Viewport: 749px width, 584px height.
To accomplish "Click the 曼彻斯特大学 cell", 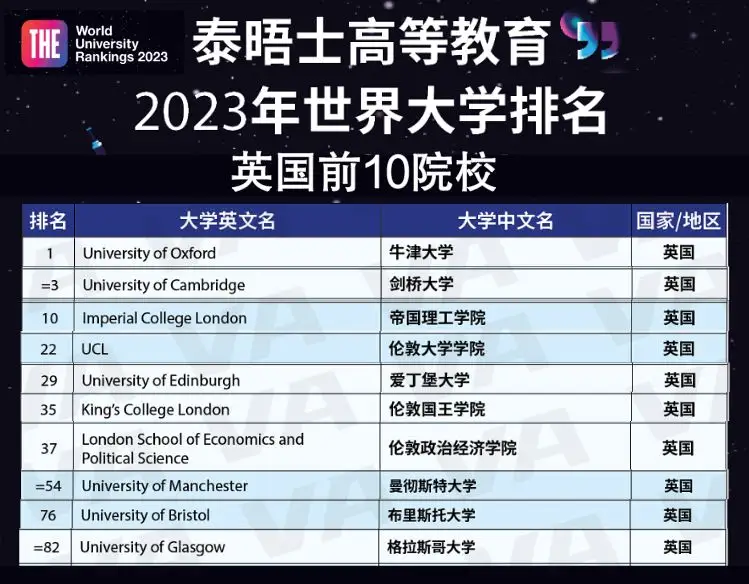I will point(505,486).
